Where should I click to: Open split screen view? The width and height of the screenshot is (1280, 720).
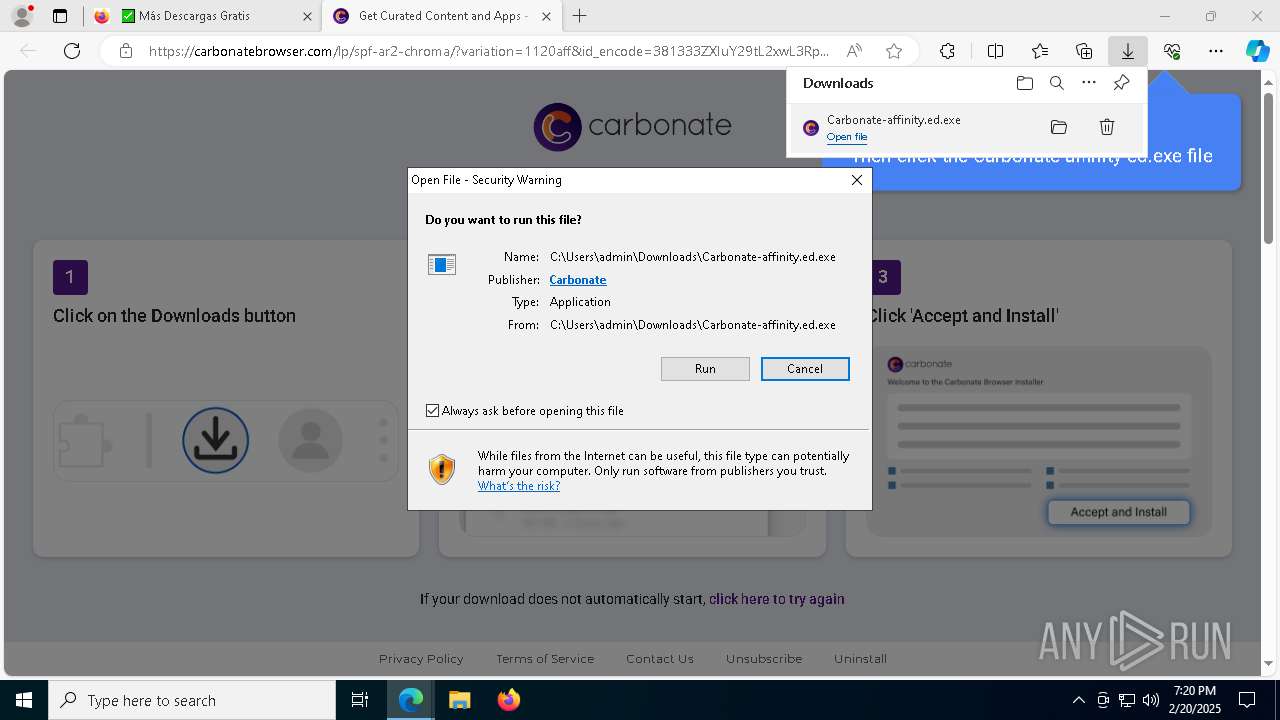995,51
